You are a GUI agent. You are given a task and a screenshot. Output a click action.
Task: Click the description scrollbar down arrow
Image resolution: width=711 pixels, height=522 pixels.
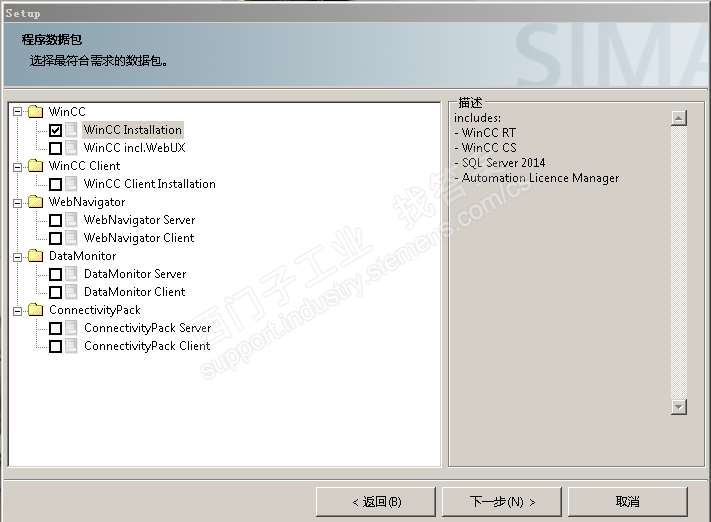[679, 407]
